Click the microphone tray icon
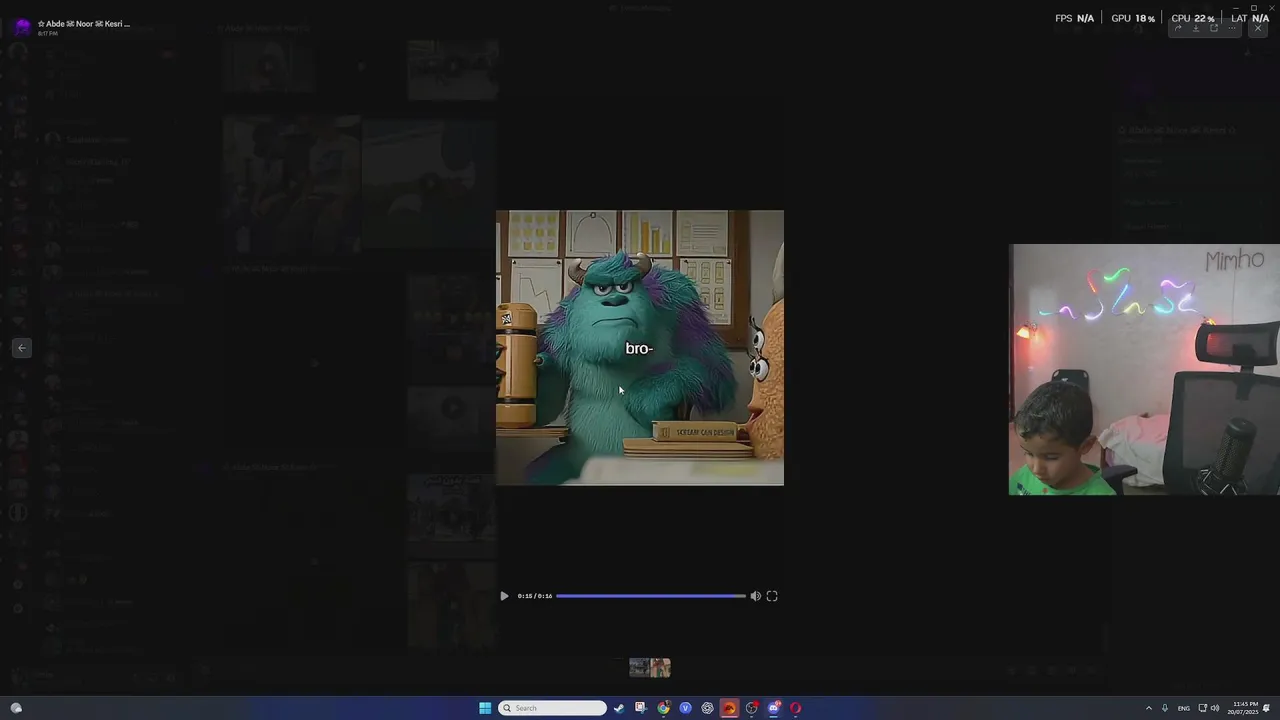 (x=1164, y=708)
